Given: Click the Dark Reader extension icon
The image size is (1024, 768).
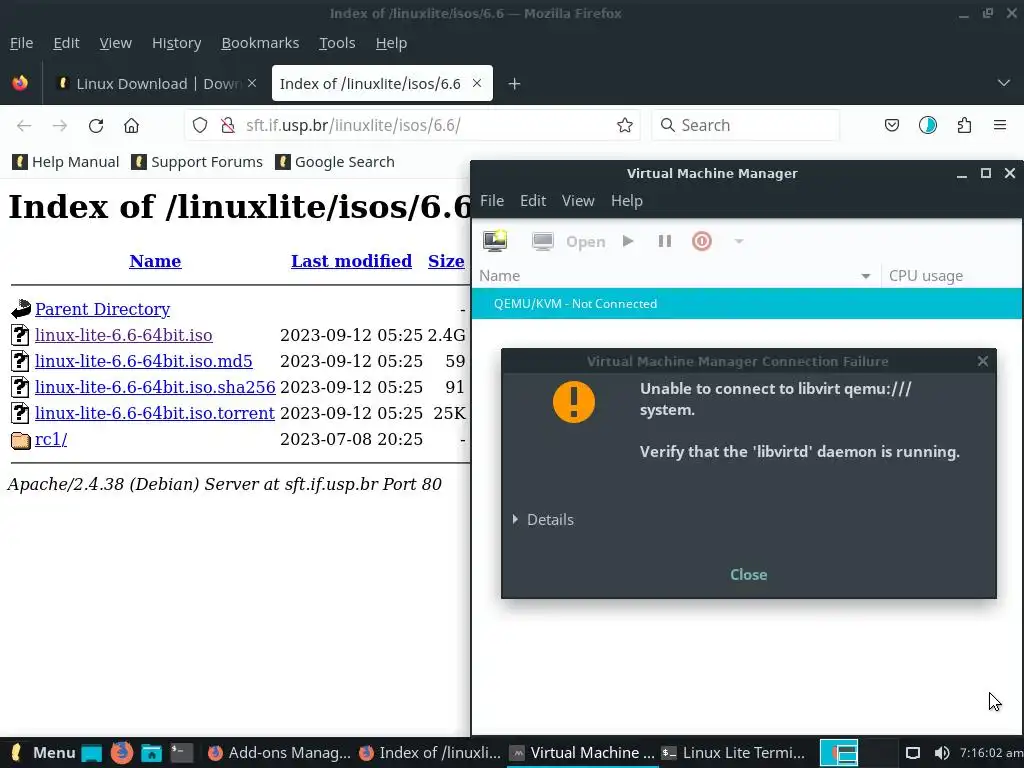Looking at the screenshot, I should pos(927,125).
